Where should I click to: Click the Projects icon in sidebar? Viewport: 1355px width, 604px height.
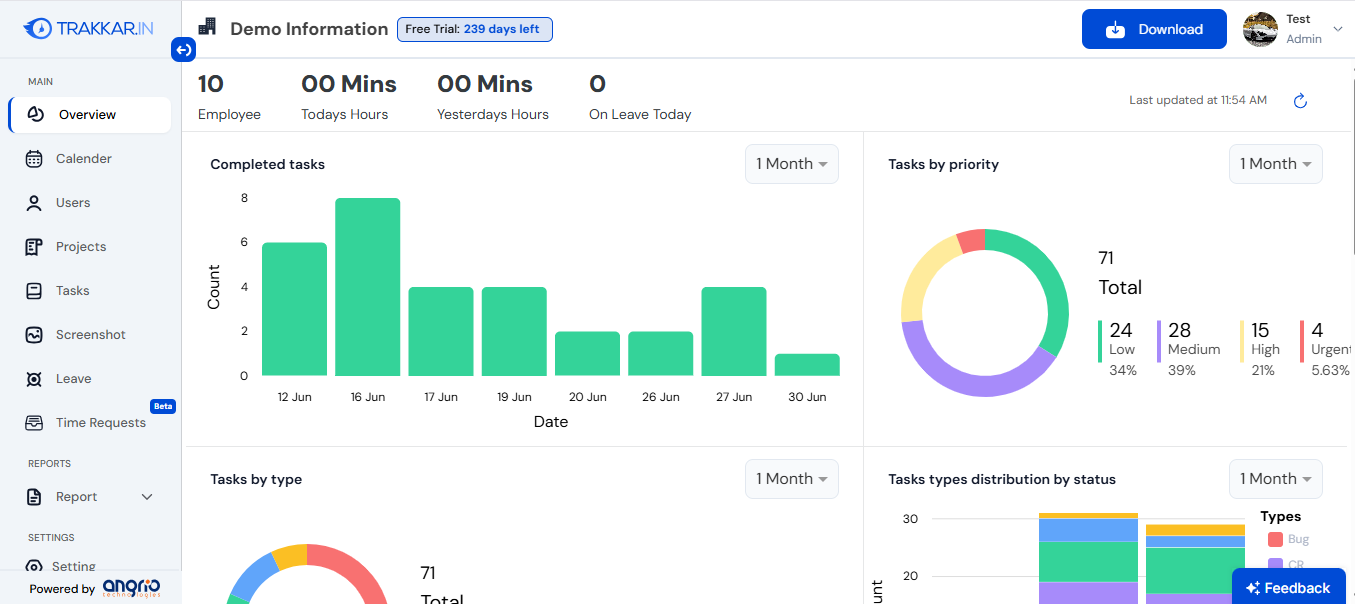tap(34, 246)
